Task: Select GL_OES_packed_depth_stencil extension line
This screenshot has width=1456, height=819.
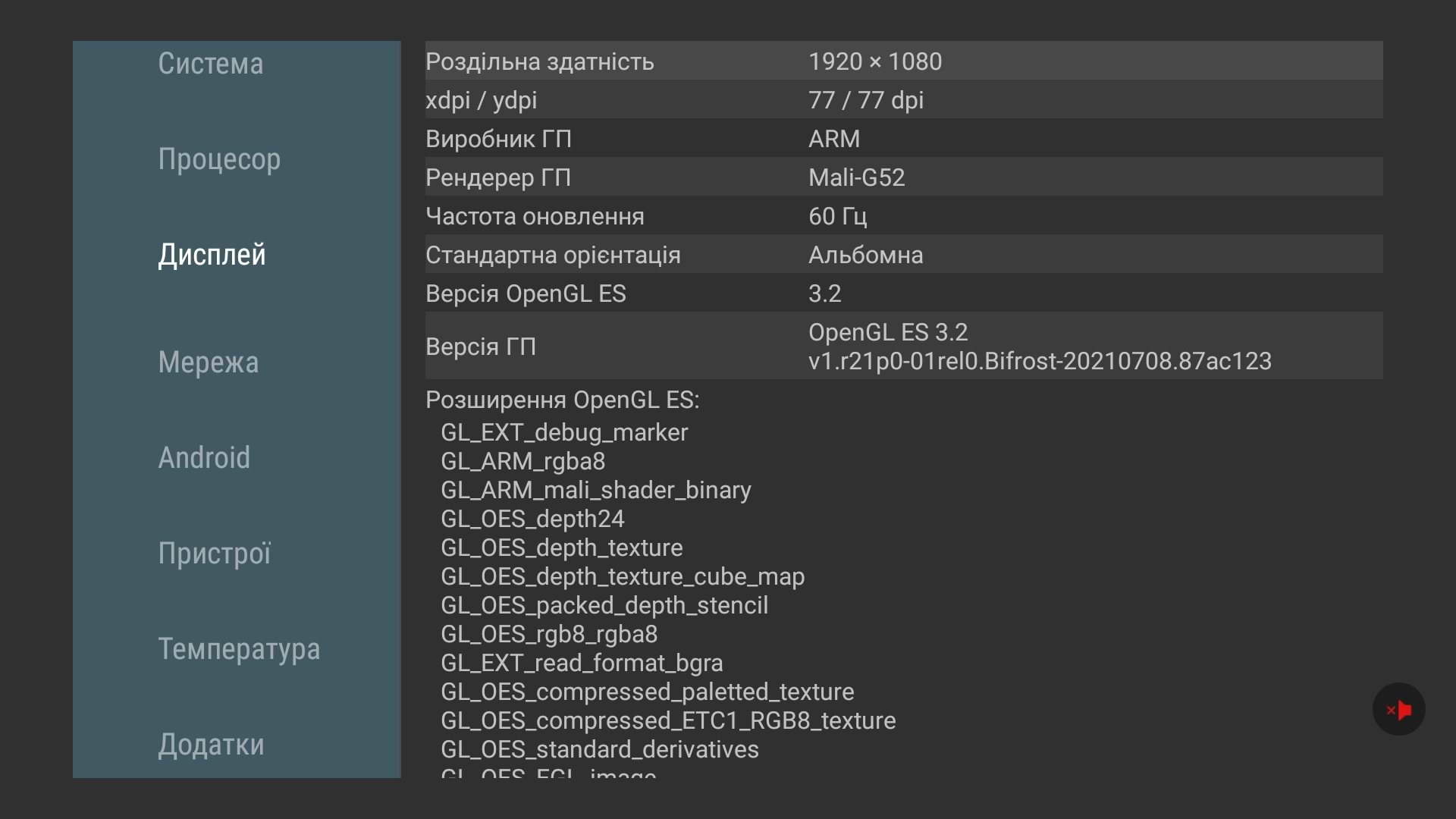Action: pyautogui.click(x=604, y=605)
